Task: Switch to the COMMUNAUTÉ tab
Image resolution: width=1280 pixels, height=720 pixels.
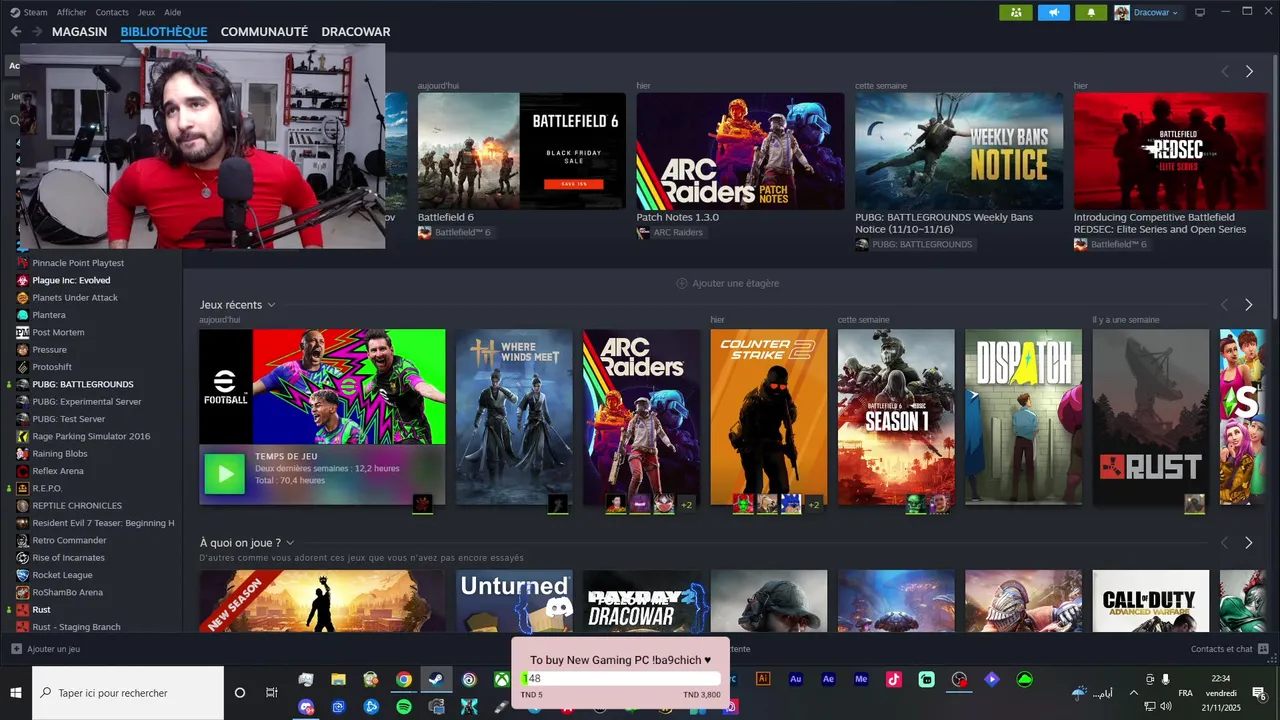Action: [x=264, y=32]
